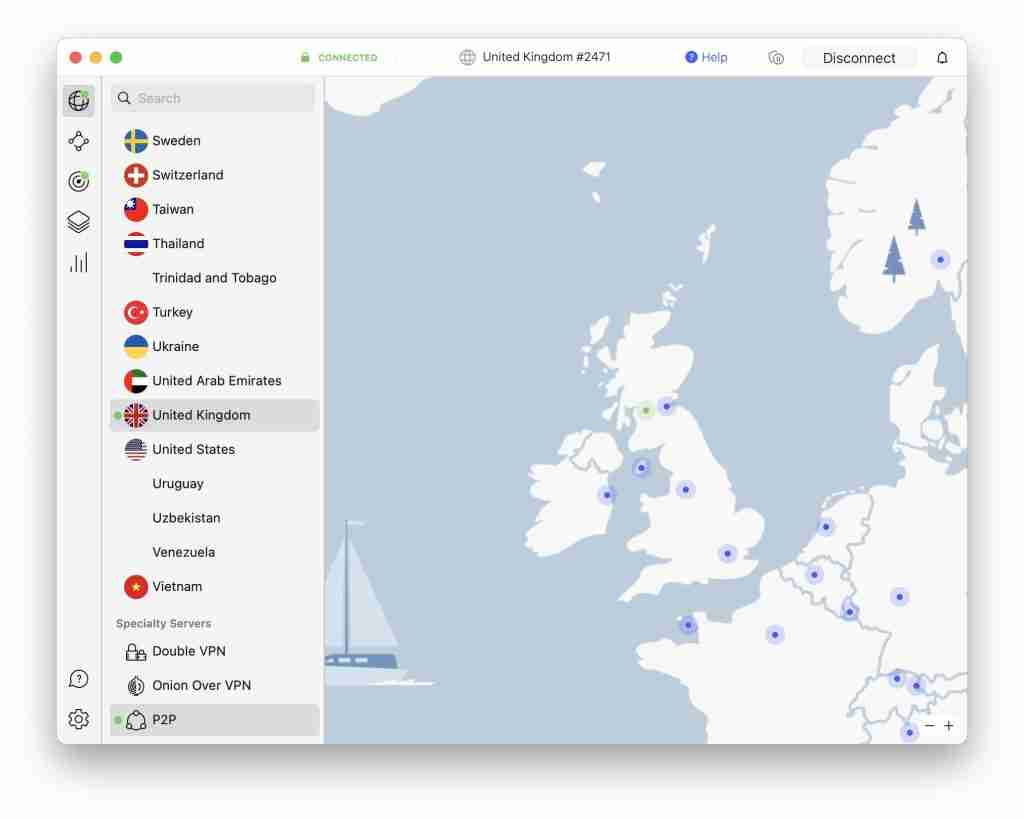
Task: Zoom out the map with minus button
Action: coord(930,726)
